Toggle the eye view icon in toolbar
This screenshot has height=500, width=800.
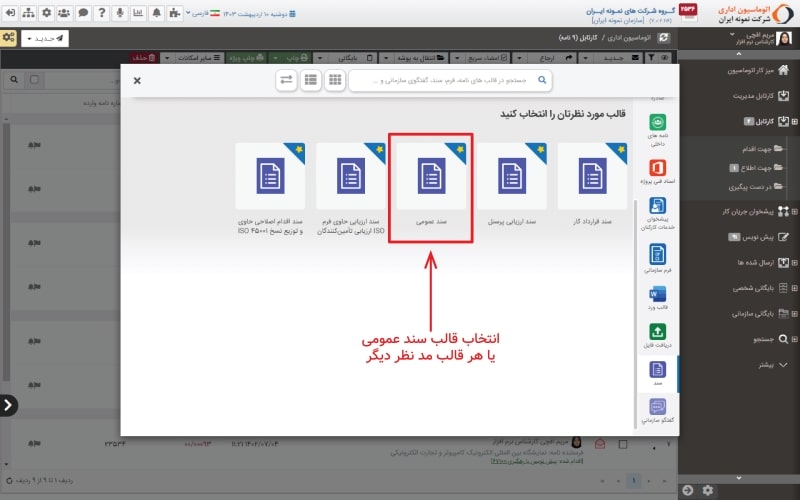pos(665,58)
